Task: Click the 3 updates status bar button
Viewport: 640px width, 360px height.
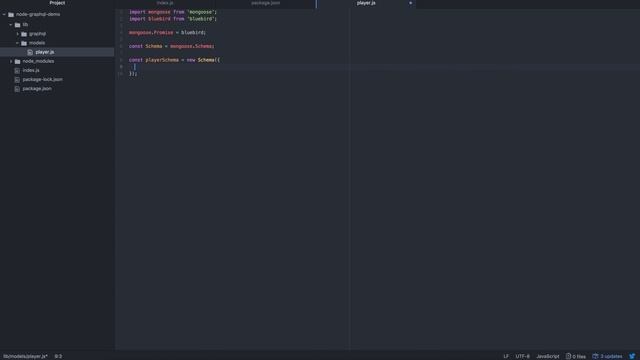Action: 608,356
